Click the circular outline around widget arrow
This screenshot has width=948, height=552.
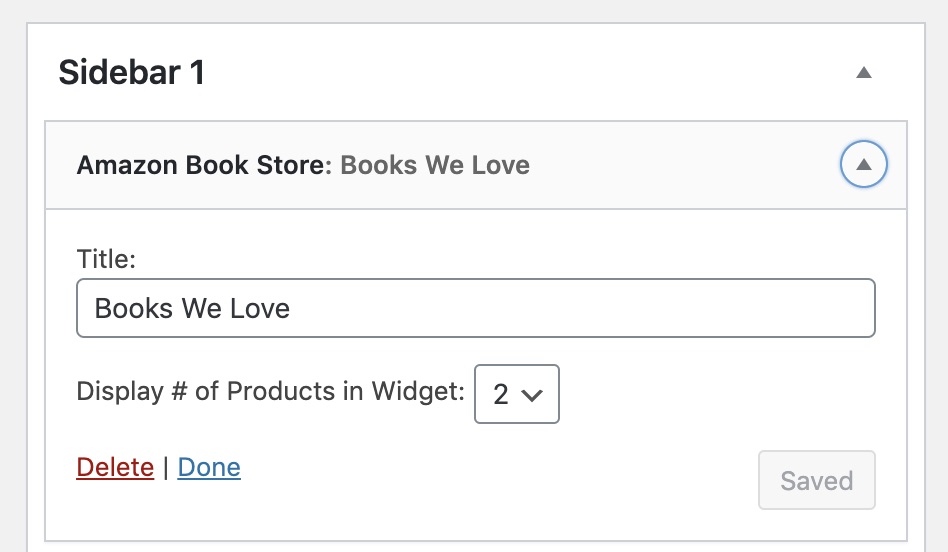846,165
